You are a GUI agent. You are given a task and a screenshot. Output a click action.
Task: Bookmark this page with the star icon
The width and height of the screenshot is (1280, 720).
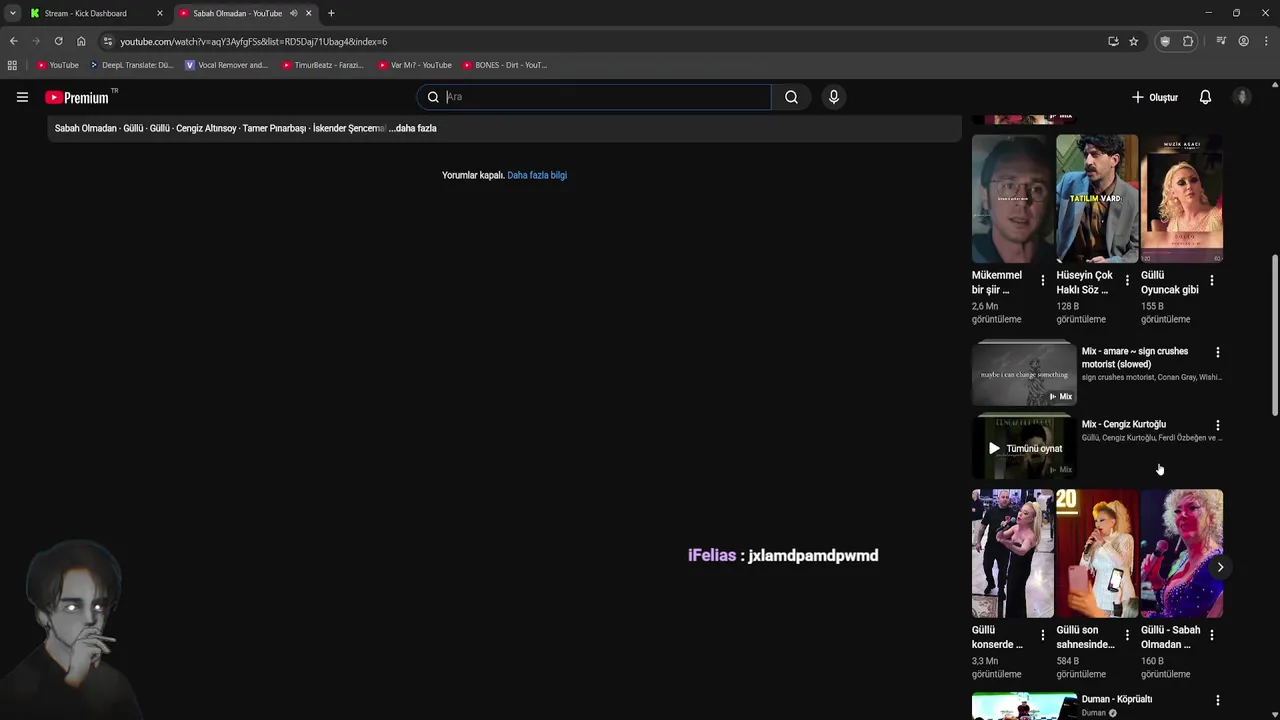(1133, 41)
